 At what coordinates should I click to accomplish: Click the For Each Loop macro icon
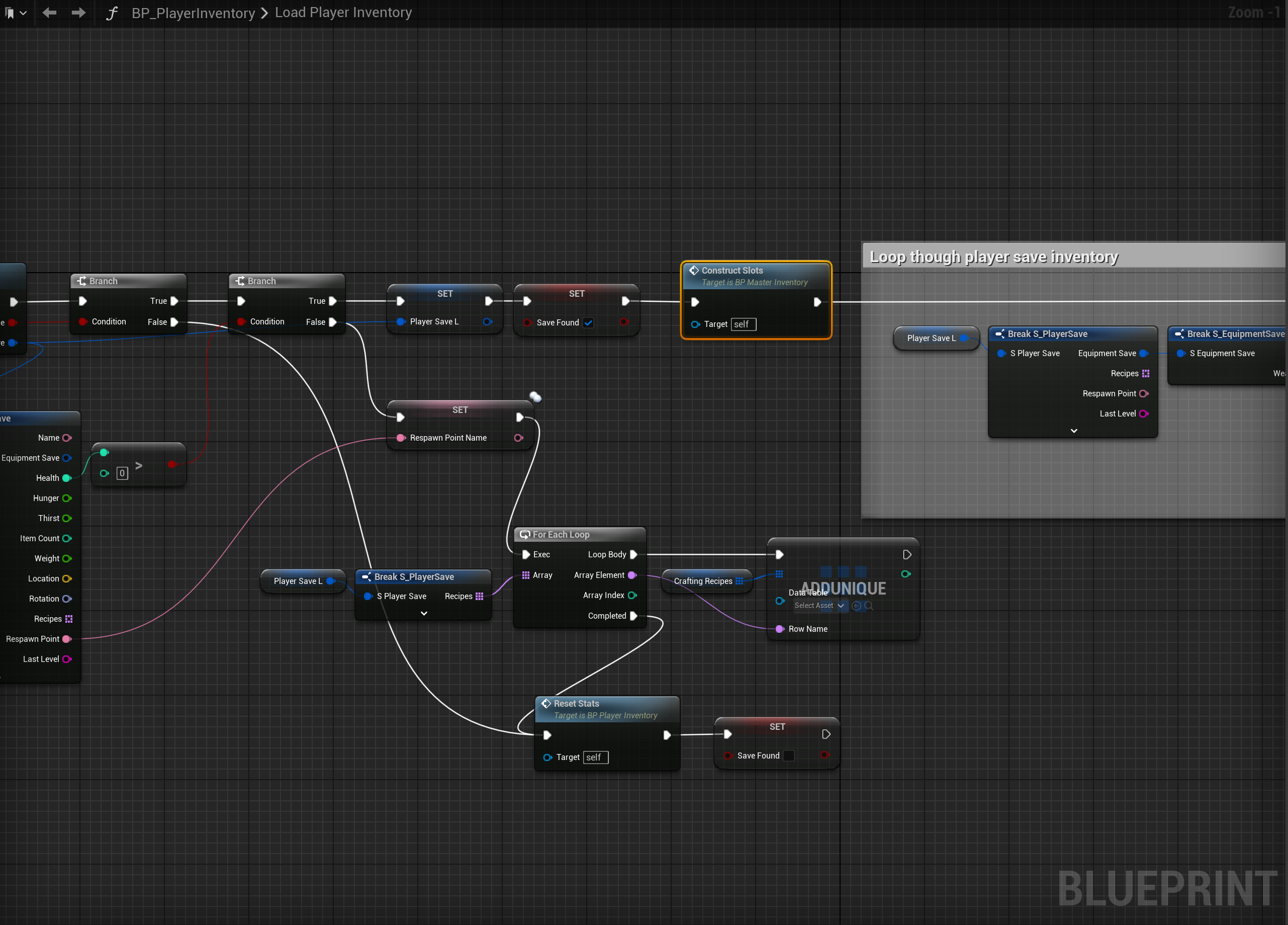pos(525,535)
